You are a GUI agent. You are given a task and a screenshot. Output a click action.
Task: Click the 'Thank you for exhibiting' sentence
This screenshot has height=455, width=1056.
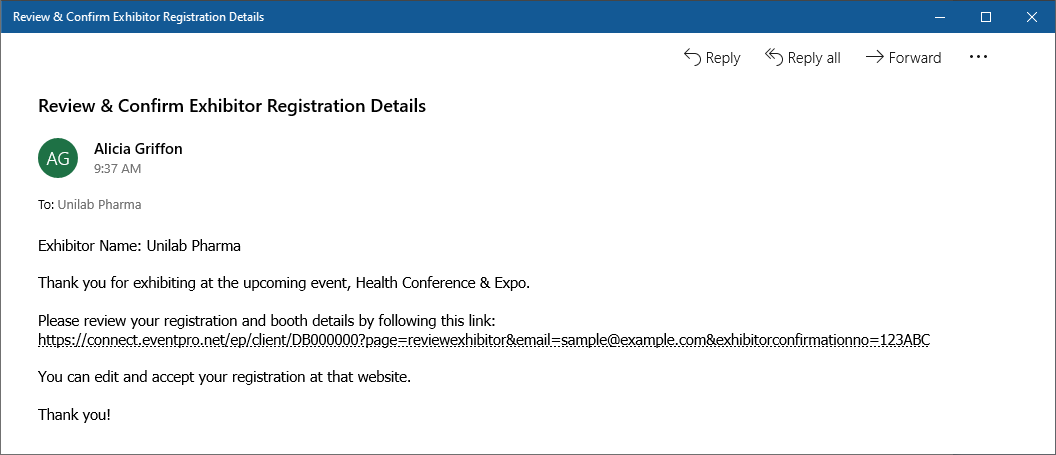pos(284,283)
